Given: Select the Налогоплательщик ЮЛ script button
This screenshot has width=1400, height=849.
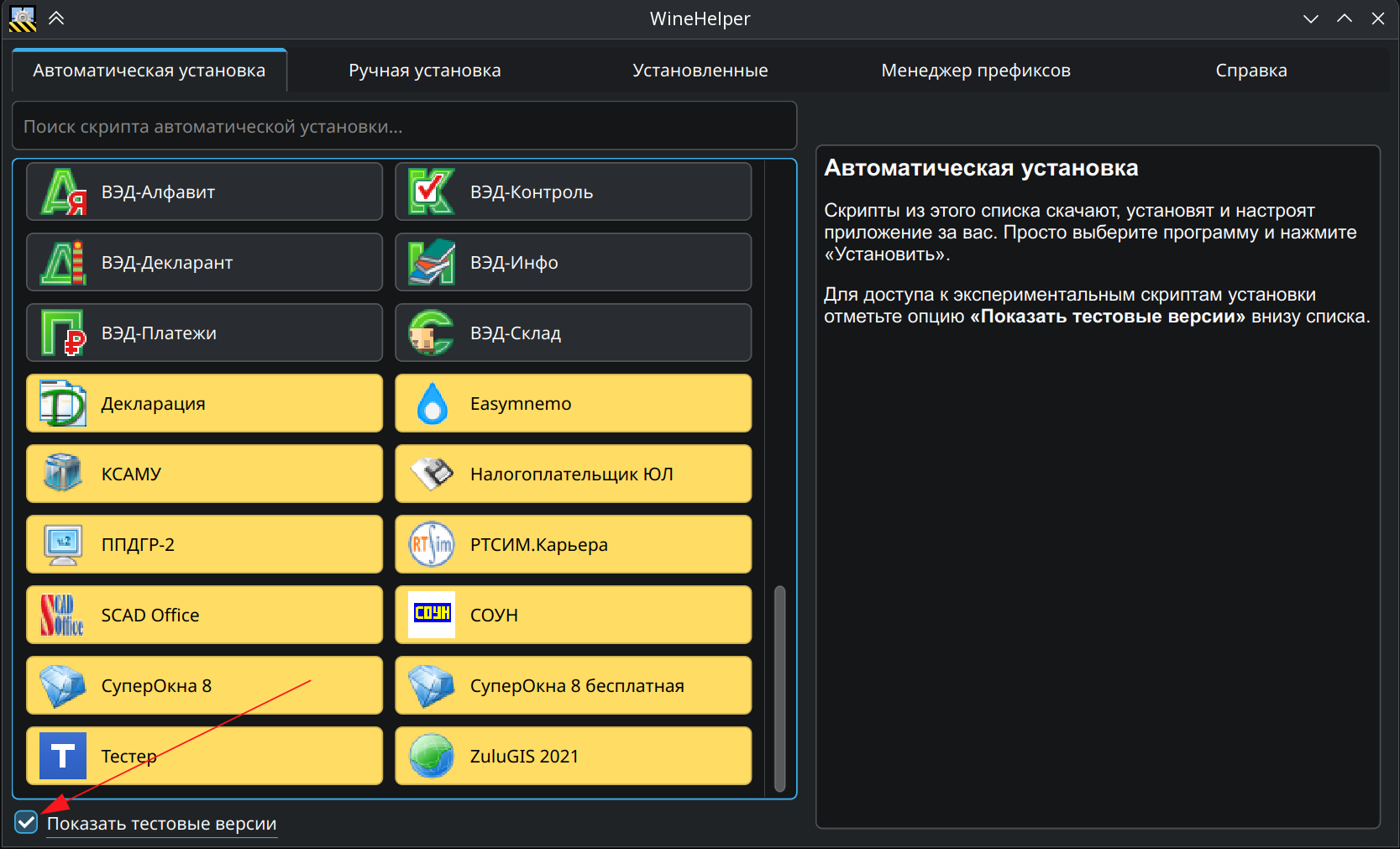Looking at the screenshot, I should pyautogui.click(x=573, y=474).
